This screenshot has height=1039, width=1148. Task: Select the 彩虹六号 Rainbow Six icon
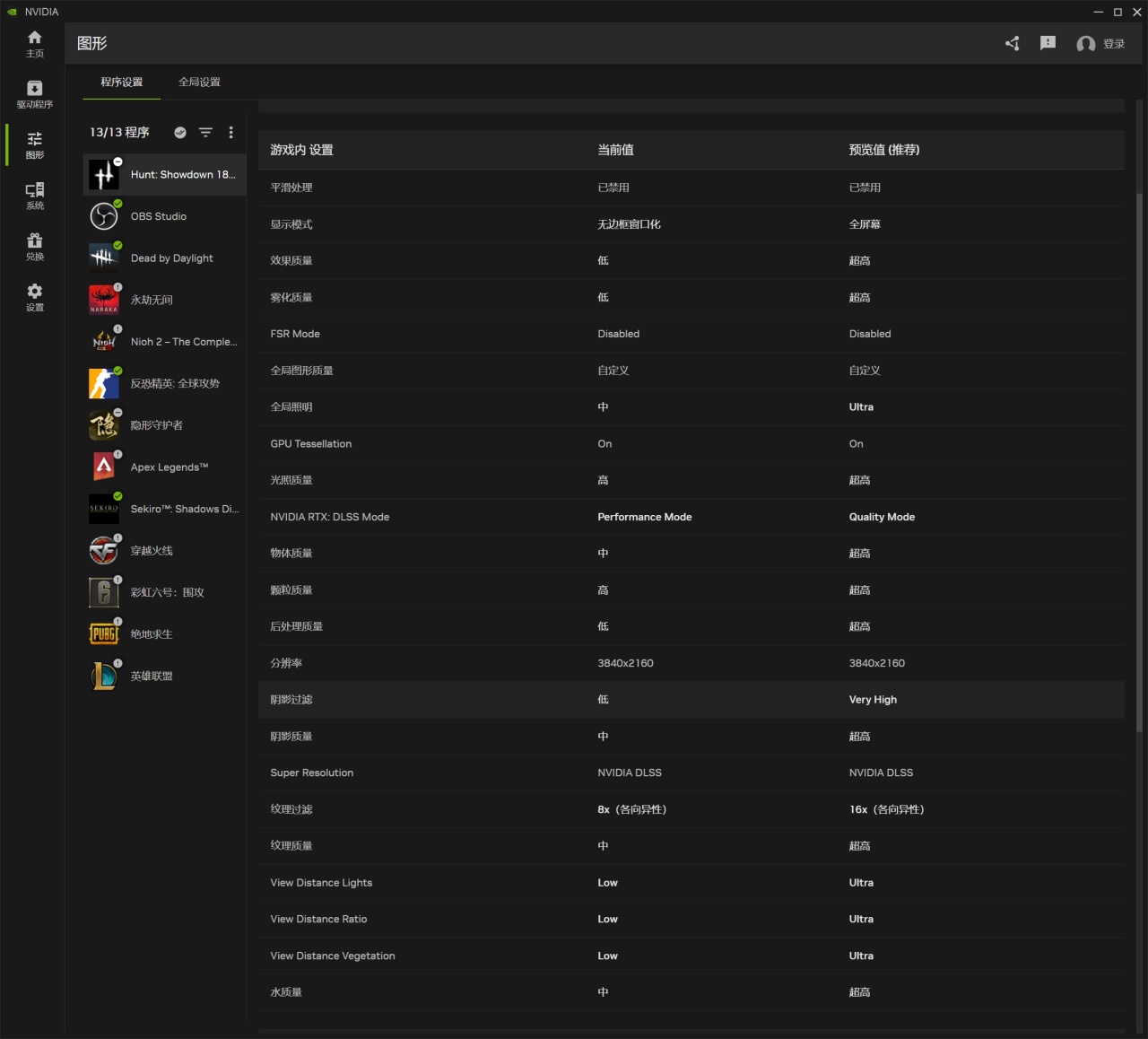click(104, 592)
